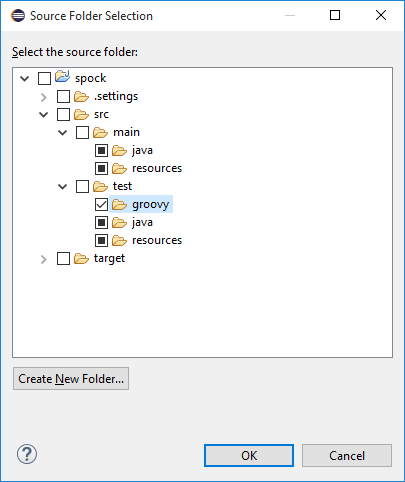The image size is (405, 482).
Task: Collapse the test tree node
Action: (x=63, y=187)
